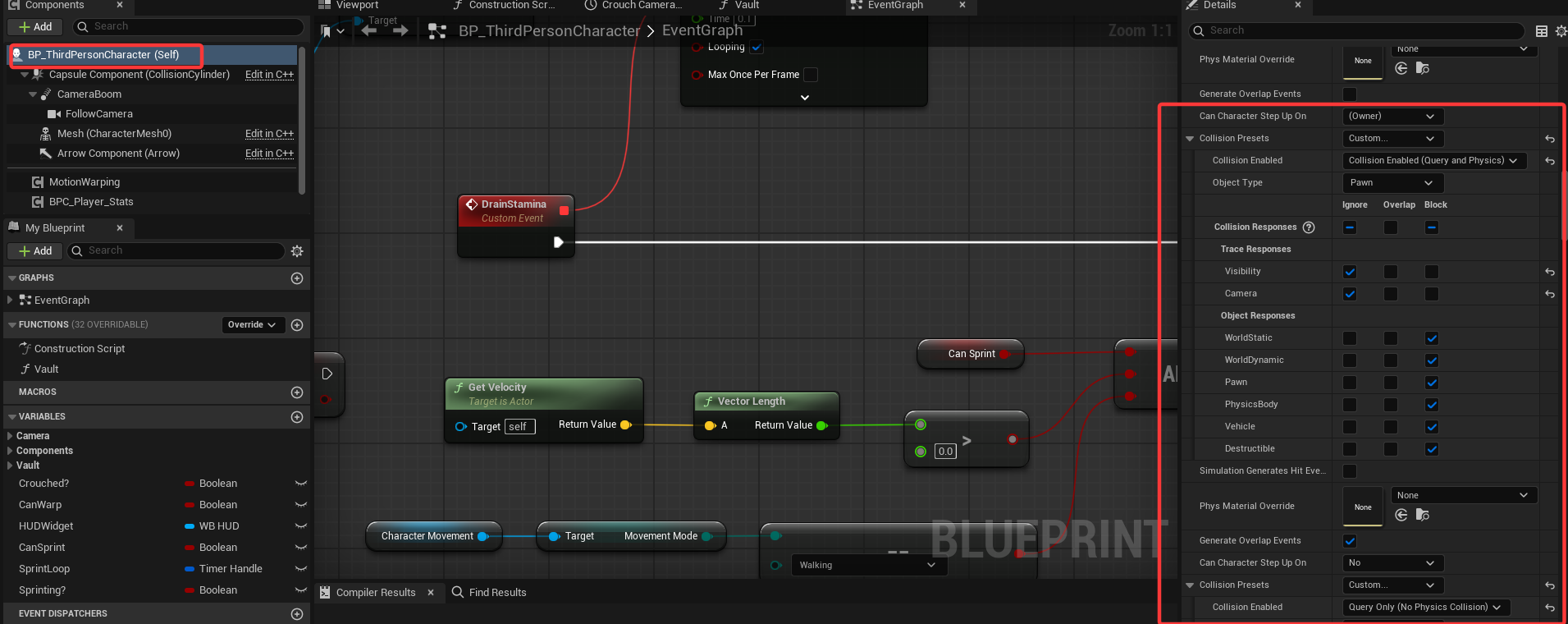
Task: Open blueprint graph breadcrumb icon
Action: tap(437, 31)
